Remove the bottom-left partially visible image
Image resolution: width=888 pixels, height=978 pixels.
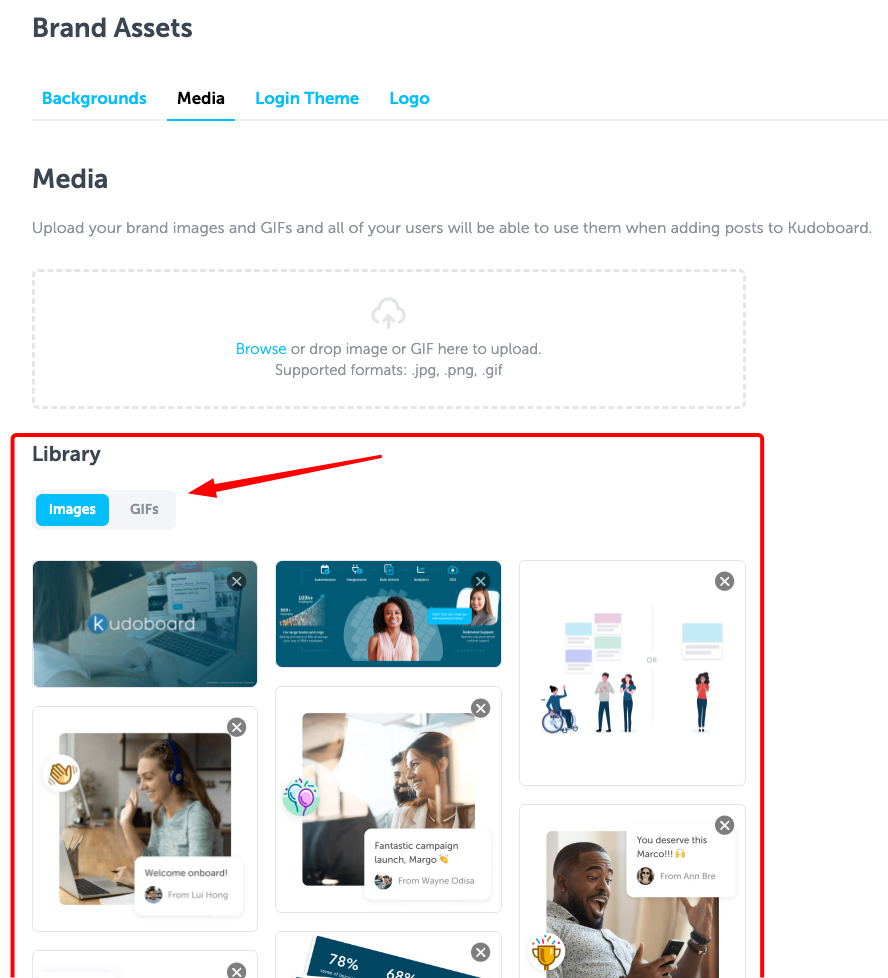tap(236, 971)
